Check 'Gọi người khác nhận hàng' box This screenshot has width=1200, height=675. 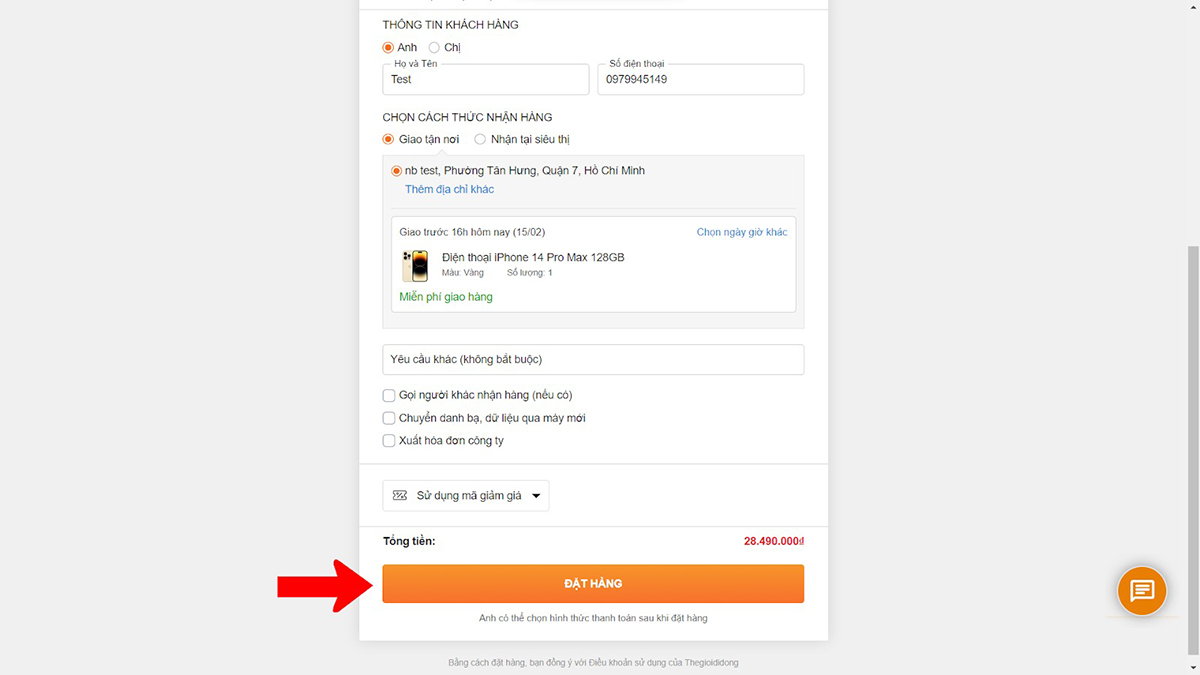coord(389,395)
